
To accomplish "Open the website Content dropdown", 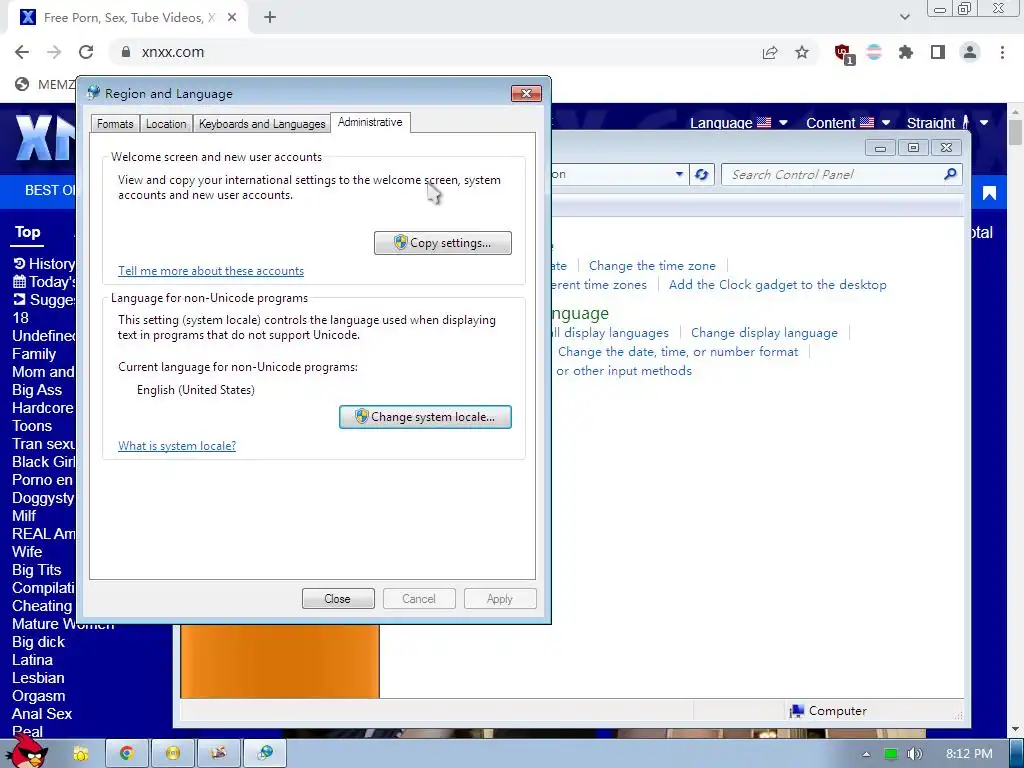I will pyautogui.click(x=848, y=123).
